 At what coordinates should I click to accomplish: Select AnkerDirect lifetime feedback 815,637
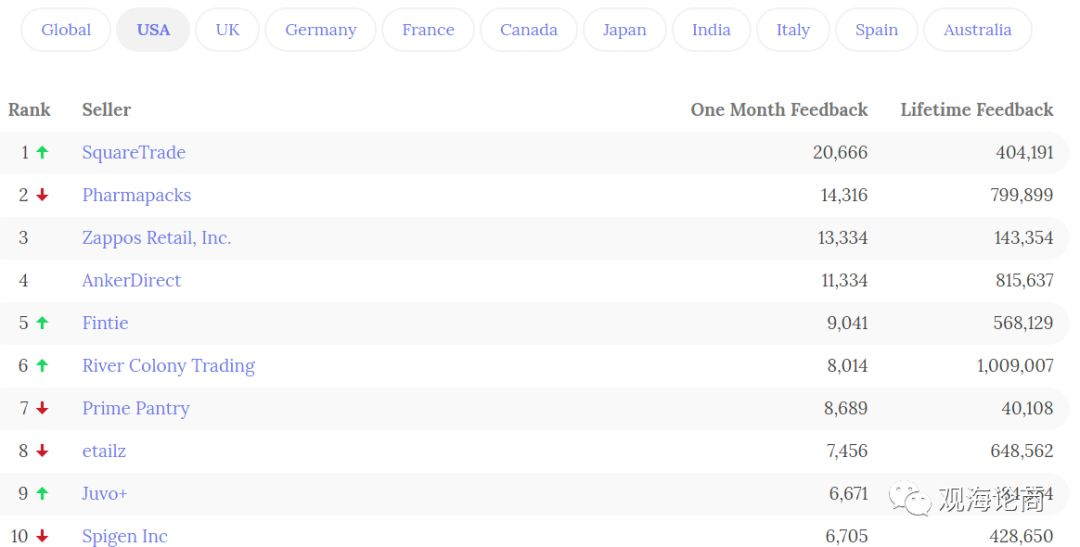1024,280
